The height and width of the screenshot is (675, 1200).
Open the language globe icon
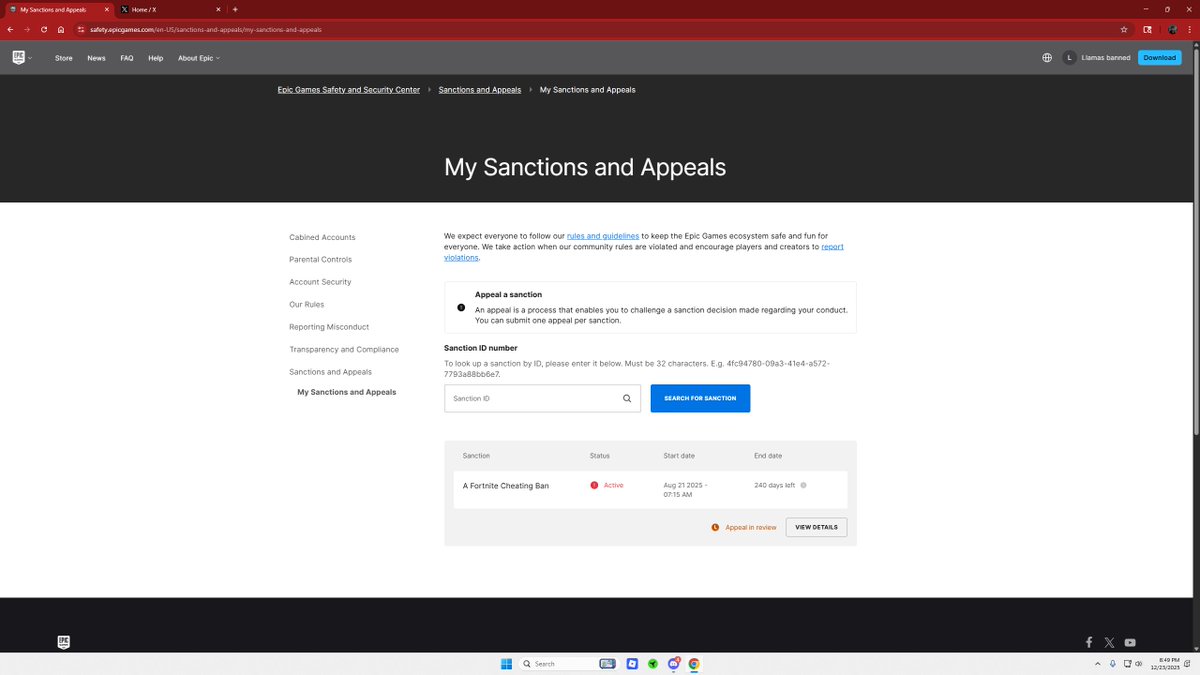[x=1047, y=58]
